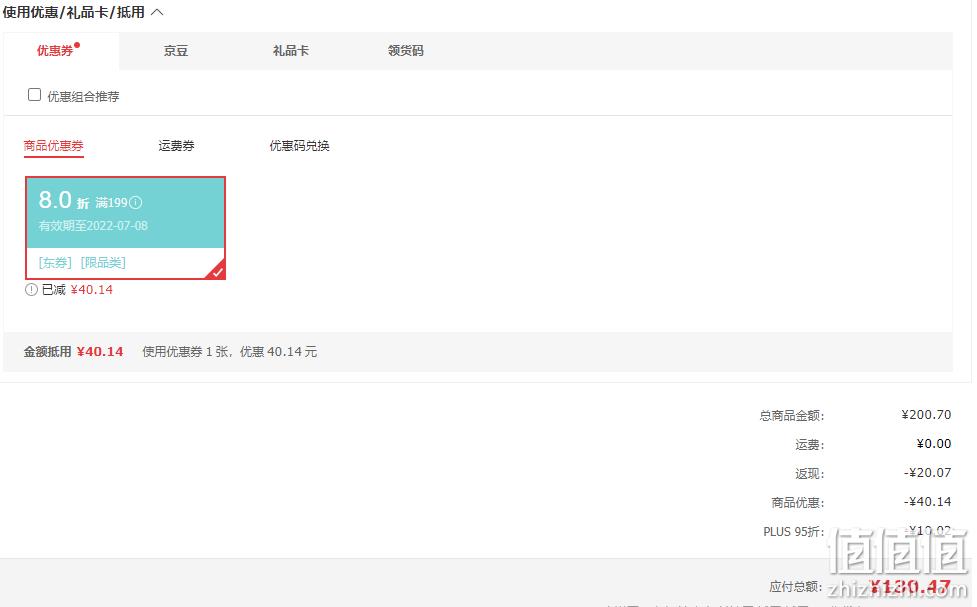Click the 返现 value -¥20.07

point(927,472)
